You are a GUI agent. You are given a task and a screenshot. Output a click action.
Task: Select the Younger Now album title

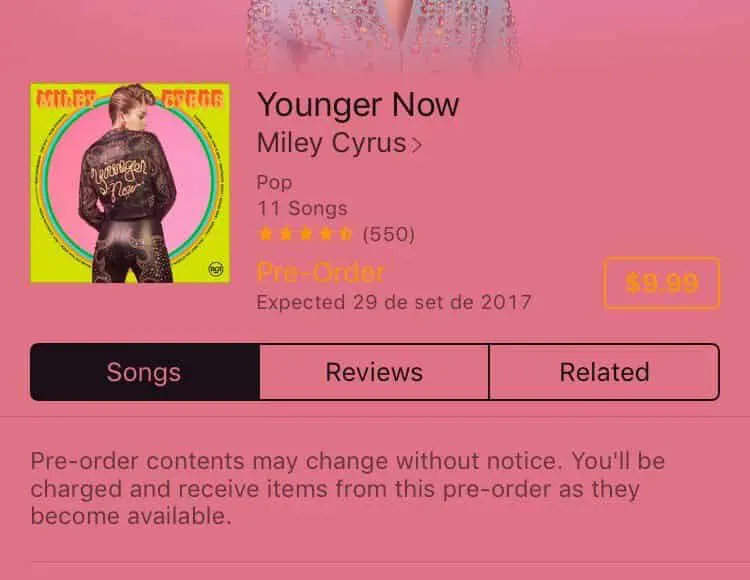point(358,105)
